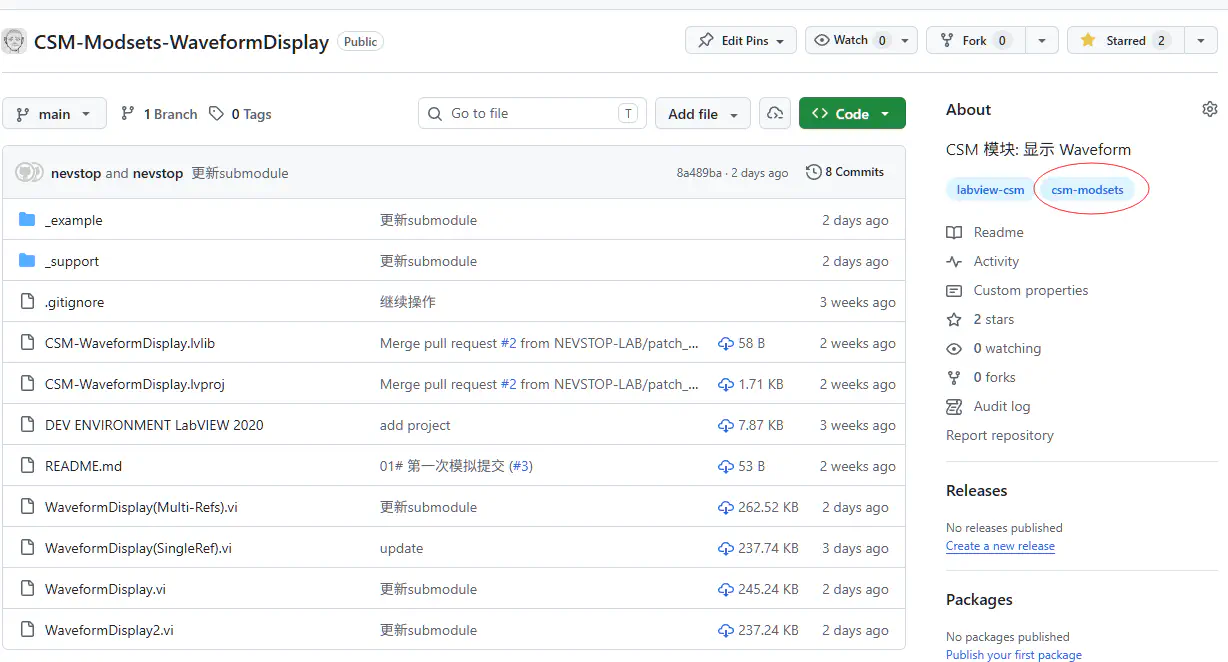Open pull request #2 link in lvlib row
Image resolution: width=1228 pixels, height=662 pixels.
508,343
